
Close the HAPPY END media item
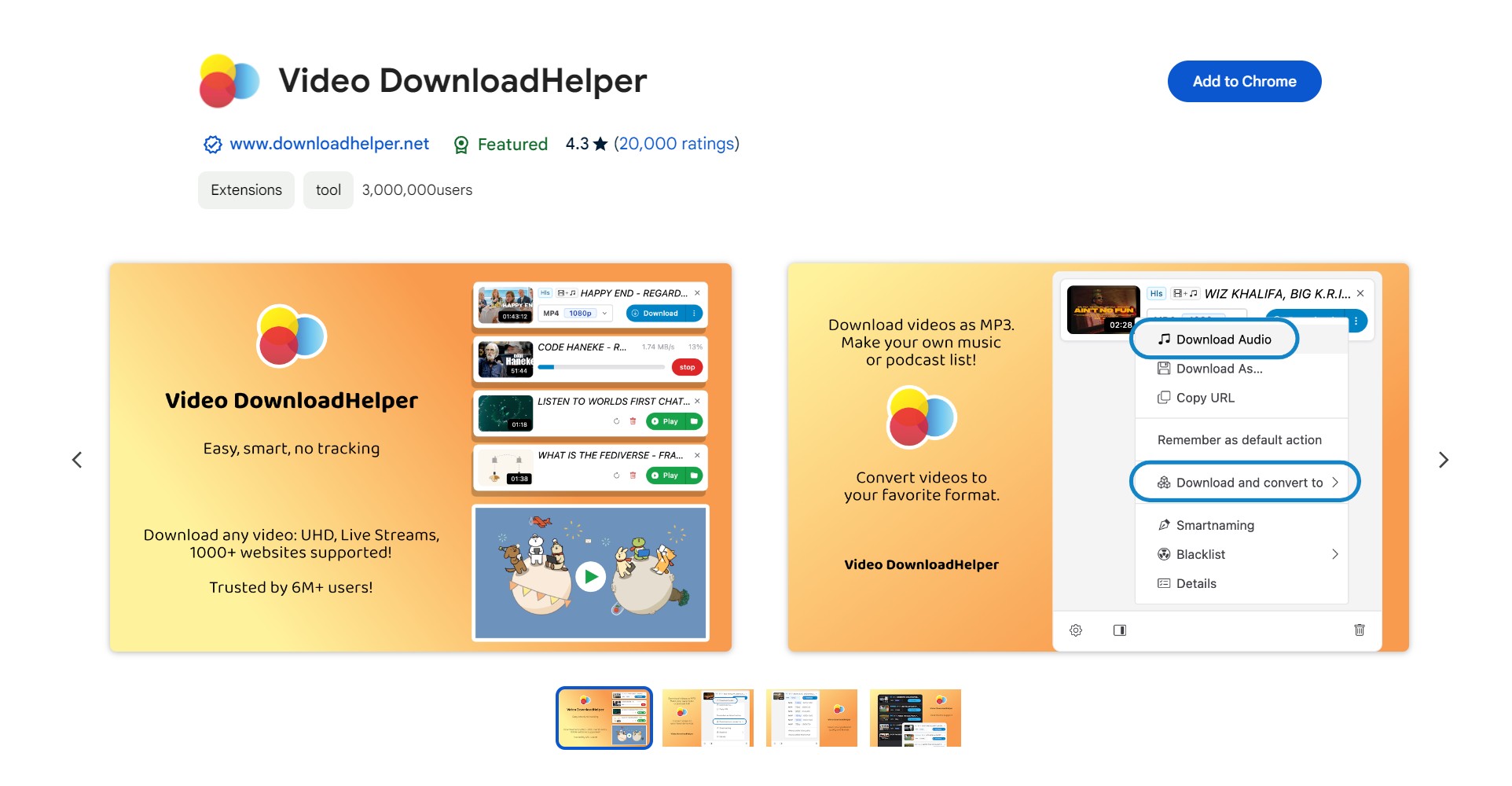pos(697,293)
